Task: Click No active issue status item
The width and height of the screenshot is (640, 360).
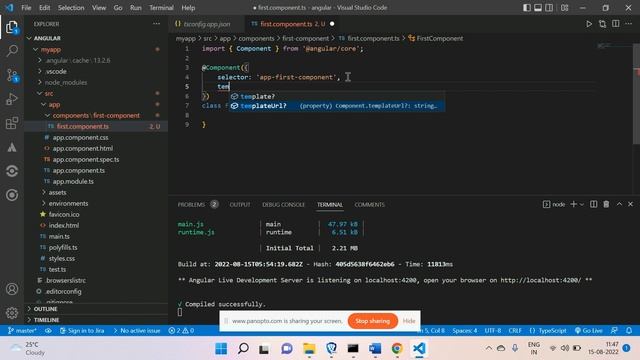Action: coord(136,331)
